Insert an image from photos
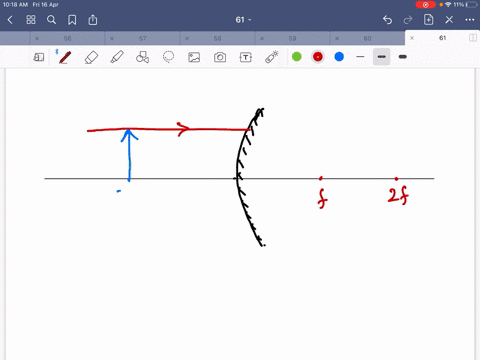 194,57
